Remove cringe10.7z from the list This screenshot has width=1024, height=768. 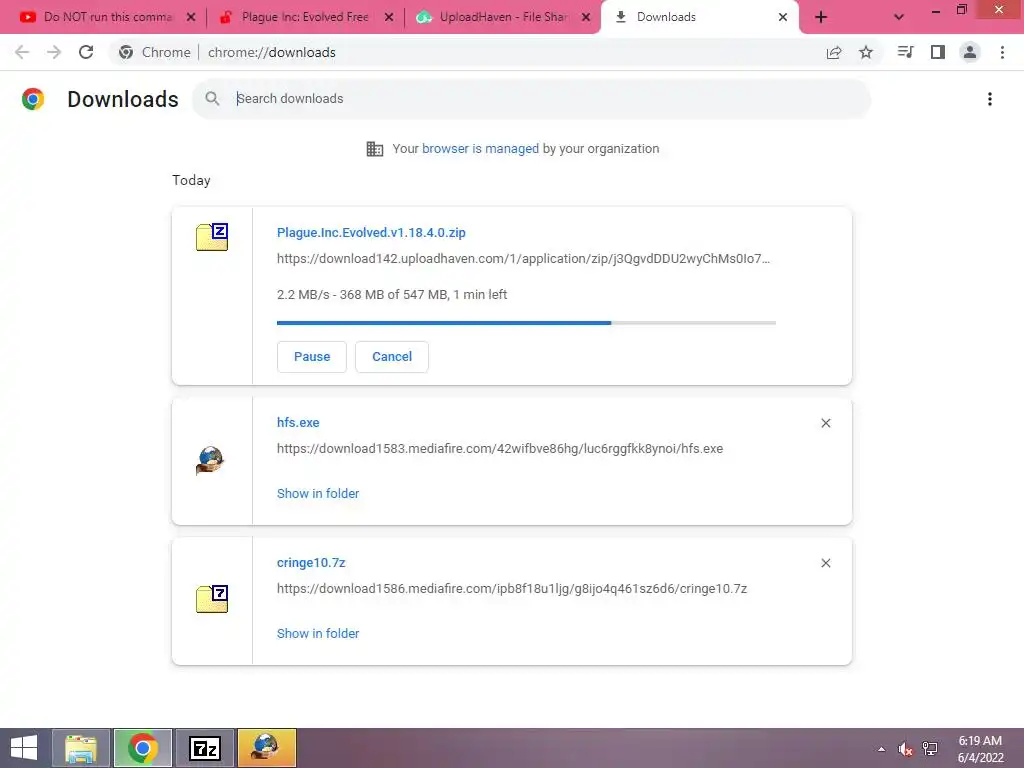(x=825, y=563)
